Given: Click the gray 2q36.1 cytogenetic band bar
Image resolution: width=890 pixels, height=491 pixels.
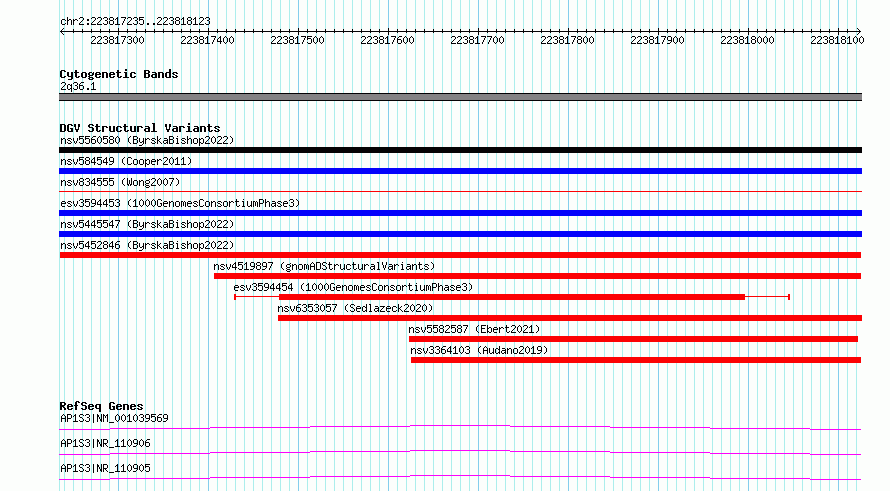Looking at the screenshot, I should pyautogui.click(x=460, y=97).
